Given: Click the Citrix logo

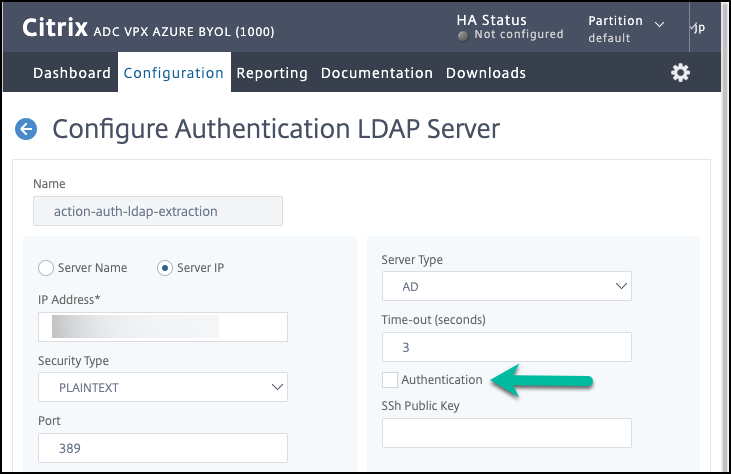Looking at the screenshot, I should point(53,27).
